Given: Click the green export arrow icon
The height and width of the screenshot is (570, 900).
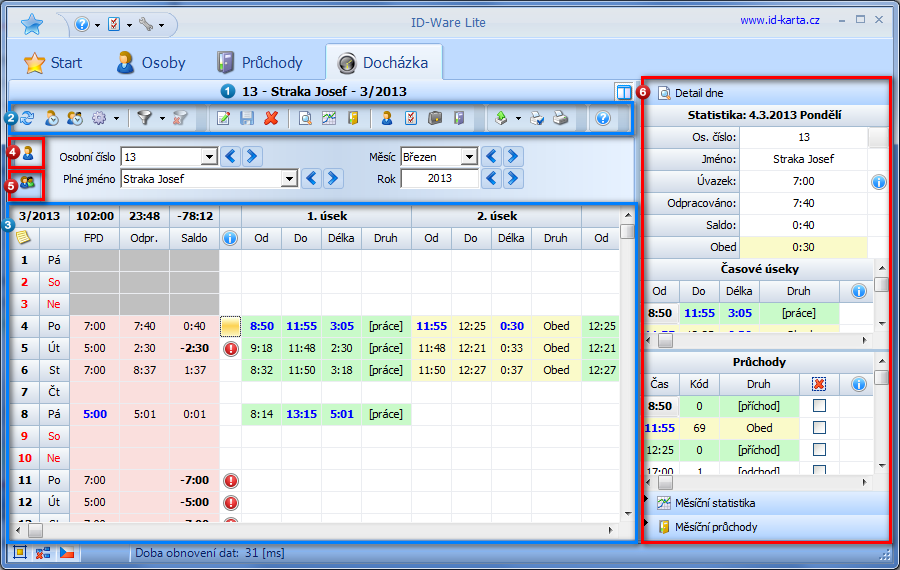Looking at the screenshot, I should (x=501, y=118).
